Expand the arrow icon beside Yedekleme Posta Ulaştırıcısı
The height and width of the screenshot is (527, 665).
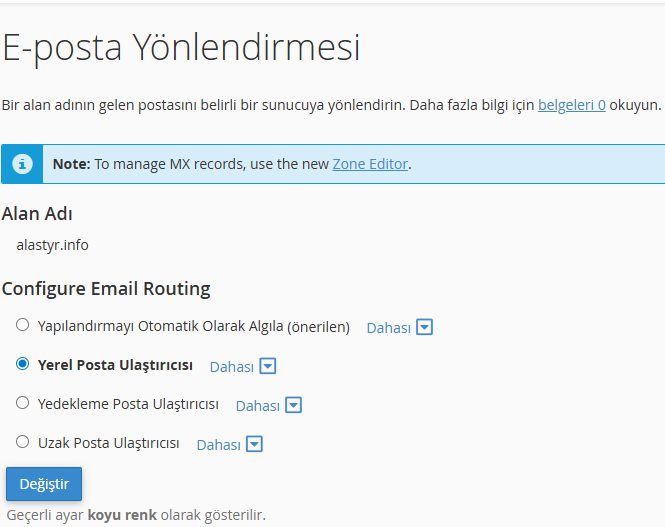pos(293,405)
